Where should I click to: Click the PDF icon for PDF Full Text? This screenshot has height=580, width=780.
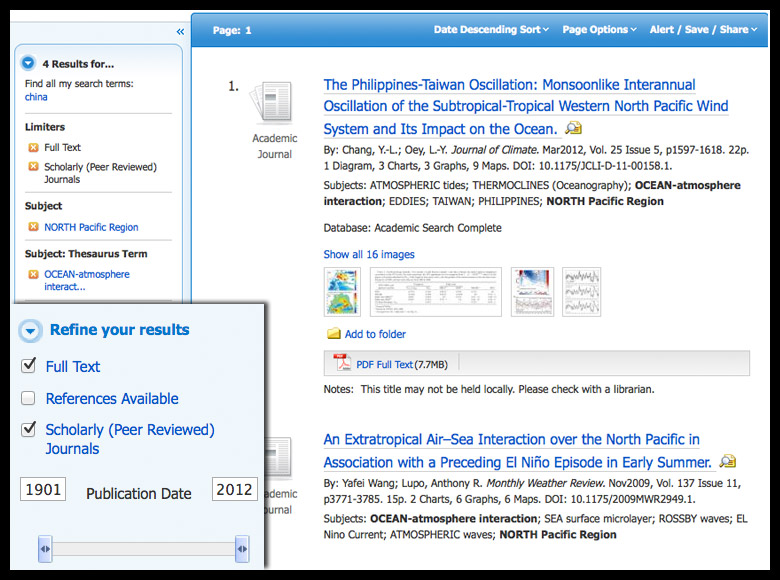[x=340, y=364]
